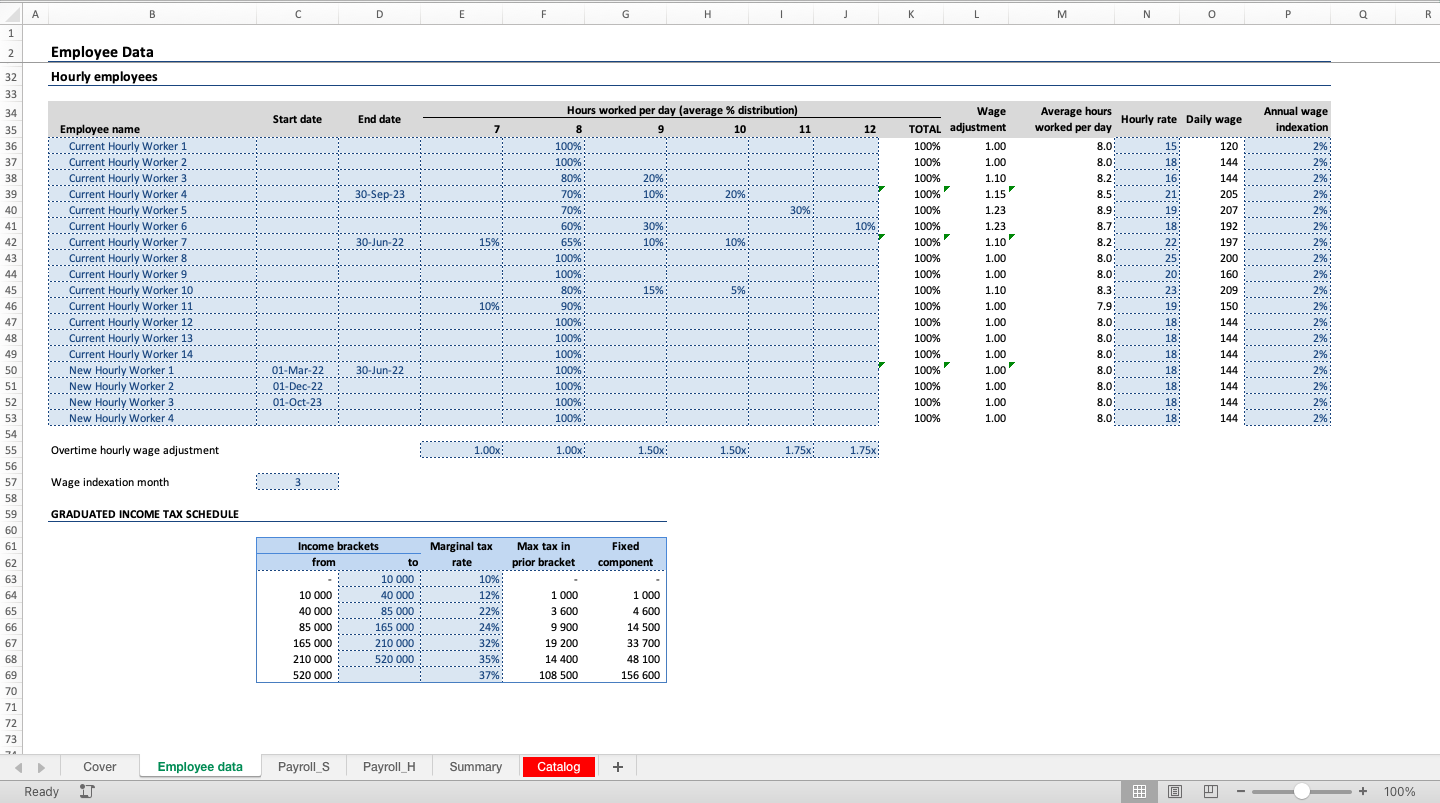Select row header 55
The height and width of the screenshot is (803, 1440).
12,450
